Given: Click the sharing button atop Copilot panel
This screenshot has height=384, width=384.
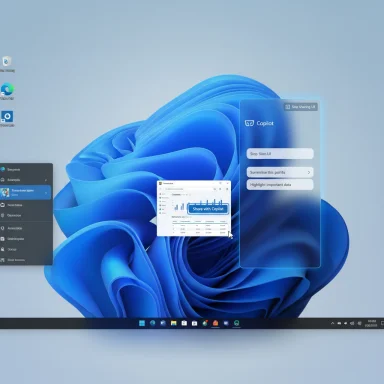Looking at the screenshot, I should click(x=300, y=107).
